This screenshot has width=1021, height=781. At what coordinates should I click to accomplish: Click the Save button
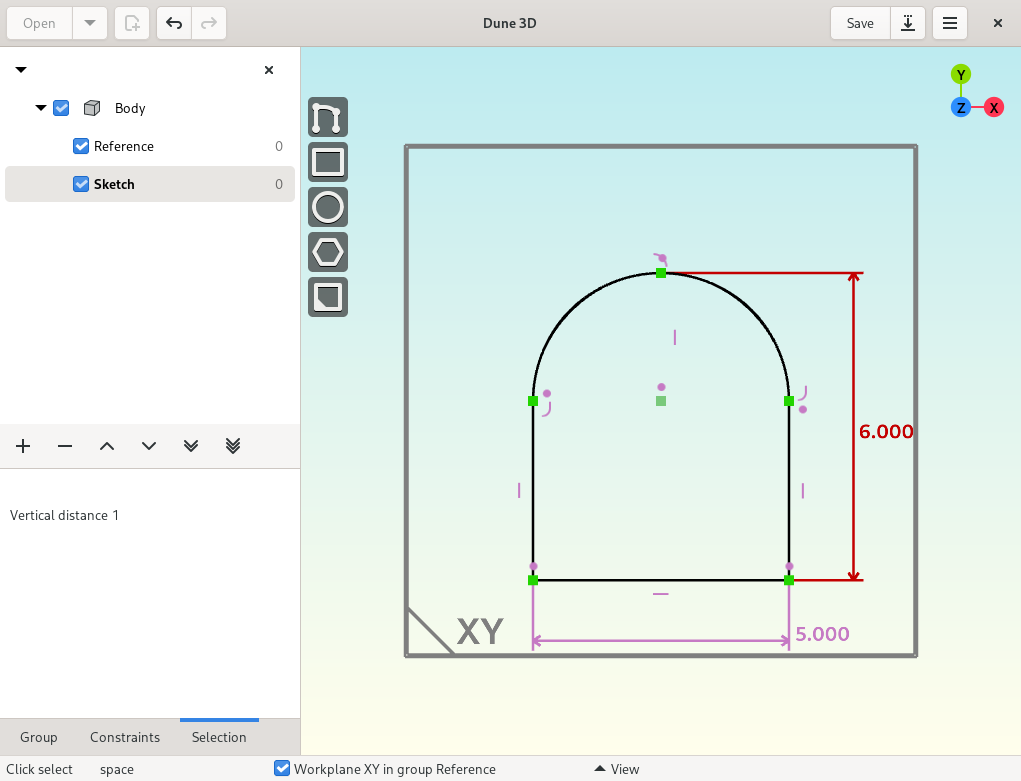click(860, 23)
